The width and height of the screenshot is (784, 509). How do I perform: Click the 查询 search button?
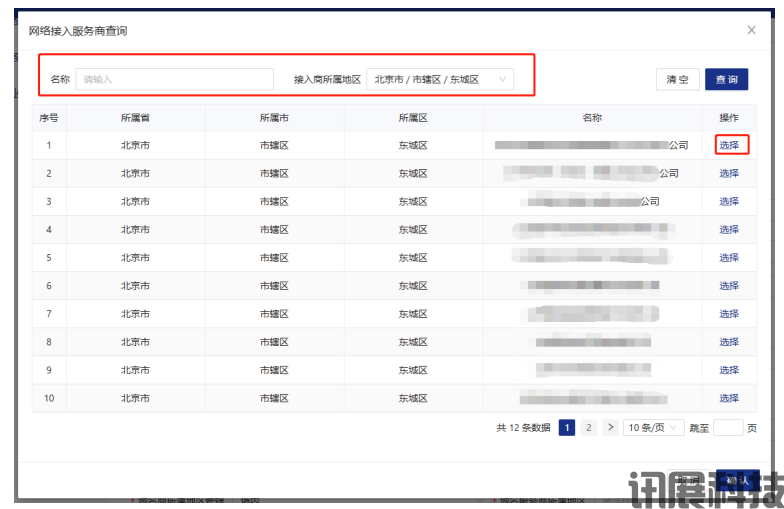click(726, 80)
